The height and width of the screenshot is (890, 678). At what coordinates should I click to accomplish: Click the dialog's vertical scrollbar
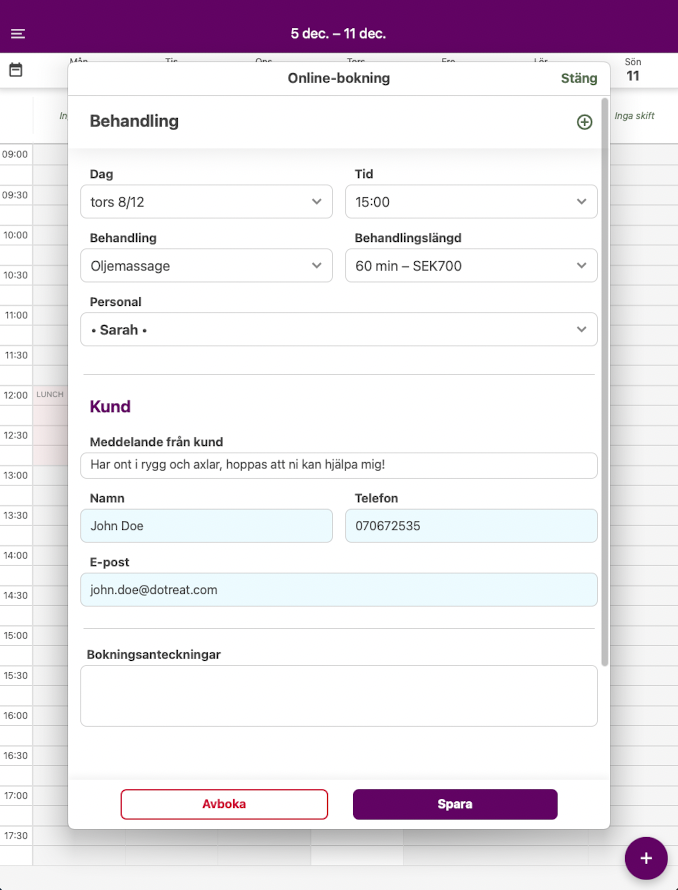(604, 380)
